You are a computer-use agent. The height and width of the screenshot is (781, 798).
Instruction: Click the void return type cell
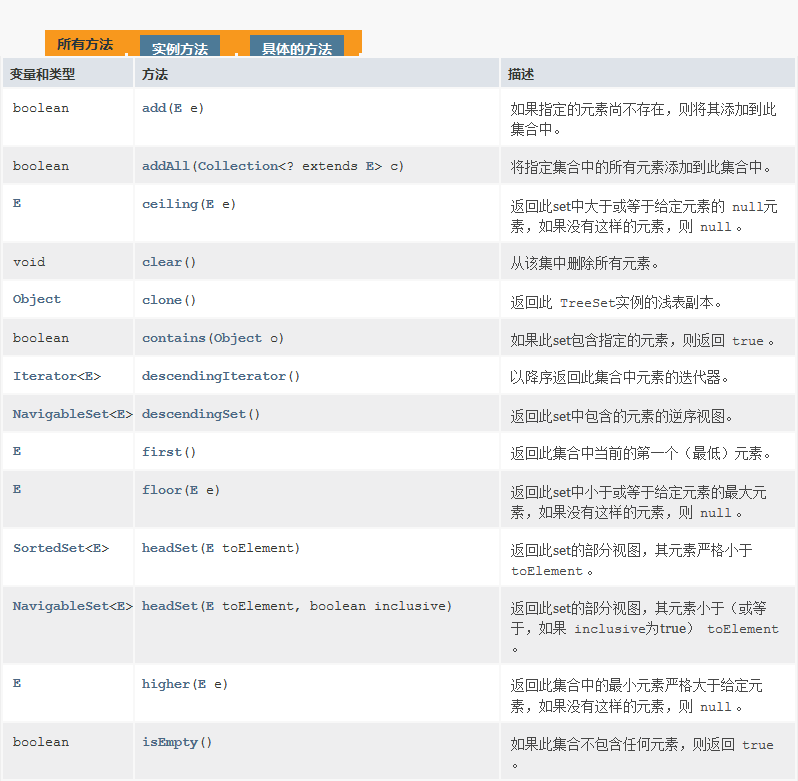click(x=29, y=262)
